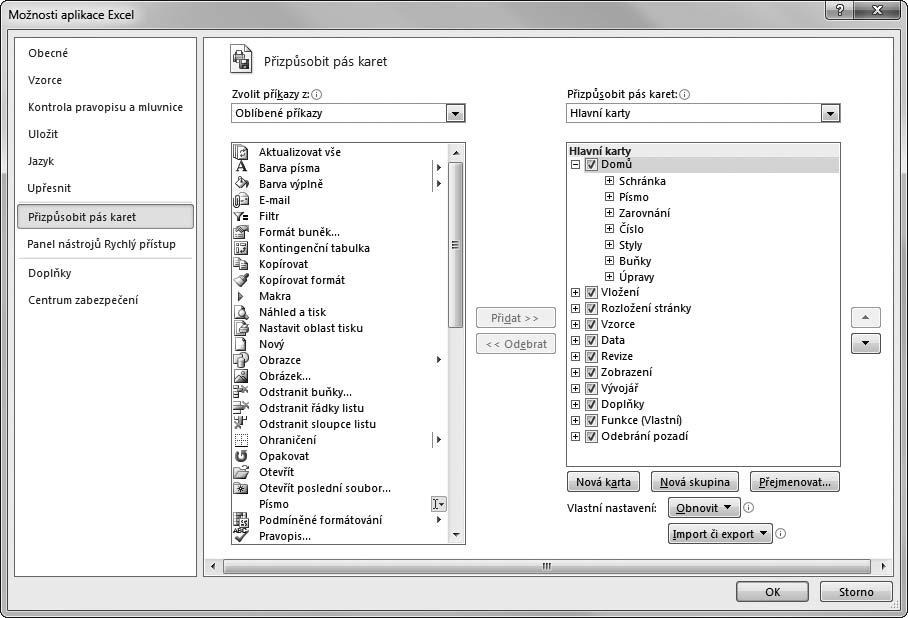908x618 pixels.
Task: Click the Nová karta button
Action: pyautogui.click(x=603, y=482)
